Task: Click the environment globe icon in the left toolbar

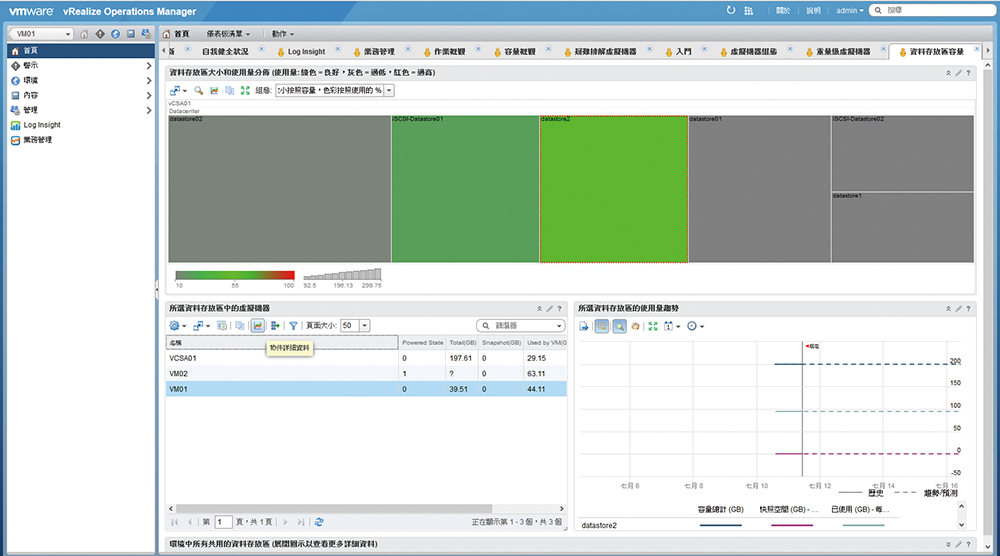Action: [x=115, y=34]
